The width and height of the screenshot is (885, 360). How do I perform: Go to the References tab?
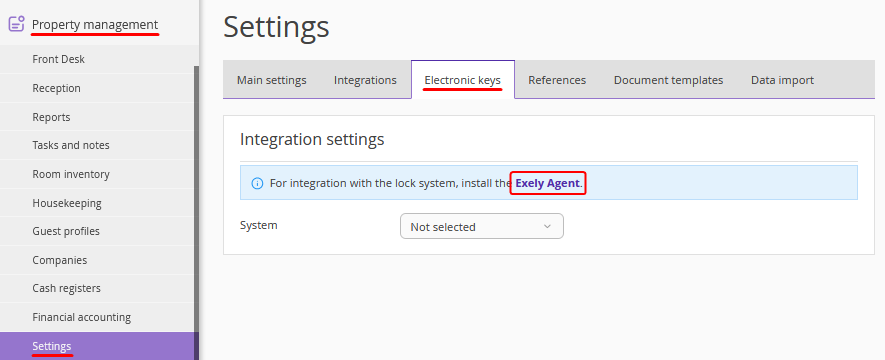click(x=557, y=80)
